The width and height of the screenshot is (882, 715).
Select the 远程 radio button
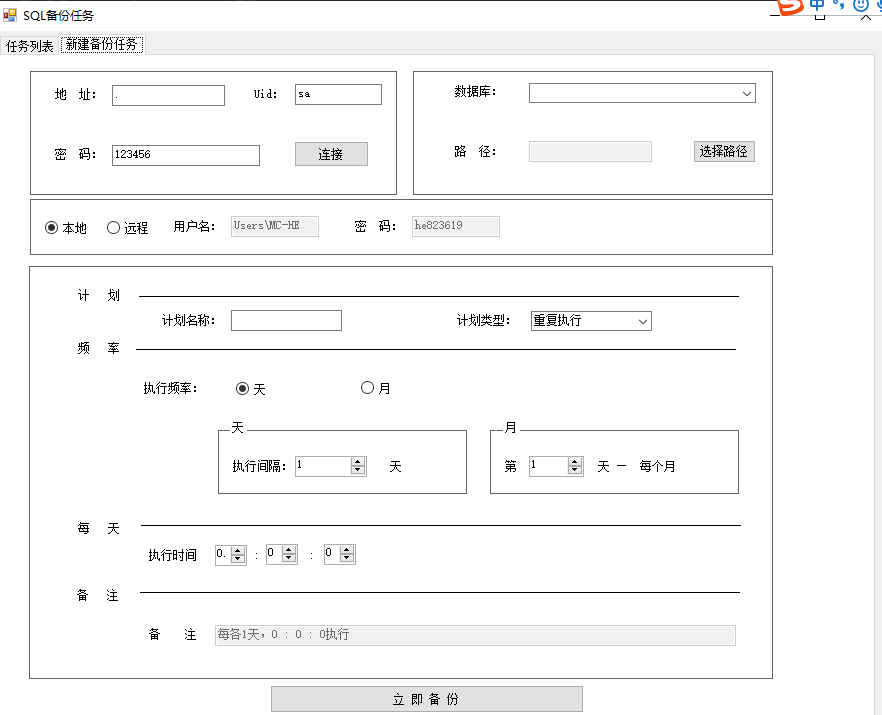[128, 228]
